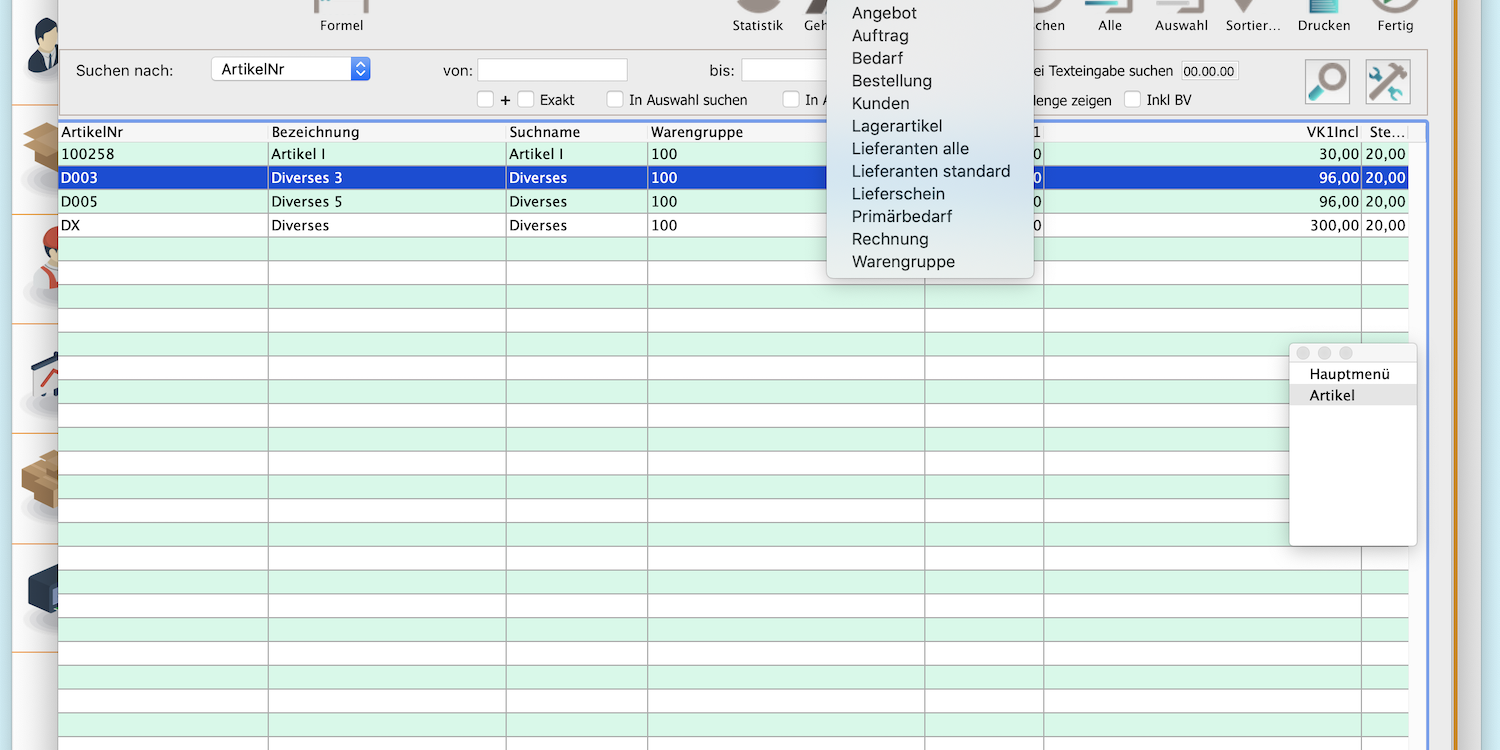Toggle the Inkl BV checkbox
1500x750 pixels.
[1132, 99]
